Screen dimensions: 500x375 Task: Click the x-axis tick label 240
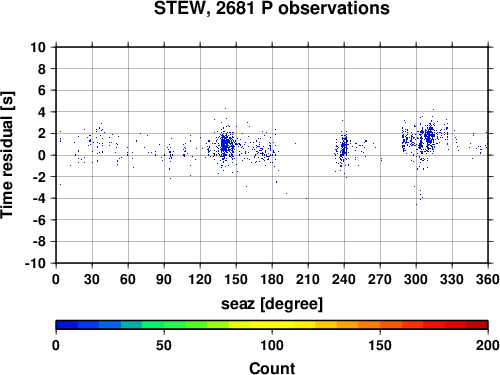[344, 279]
